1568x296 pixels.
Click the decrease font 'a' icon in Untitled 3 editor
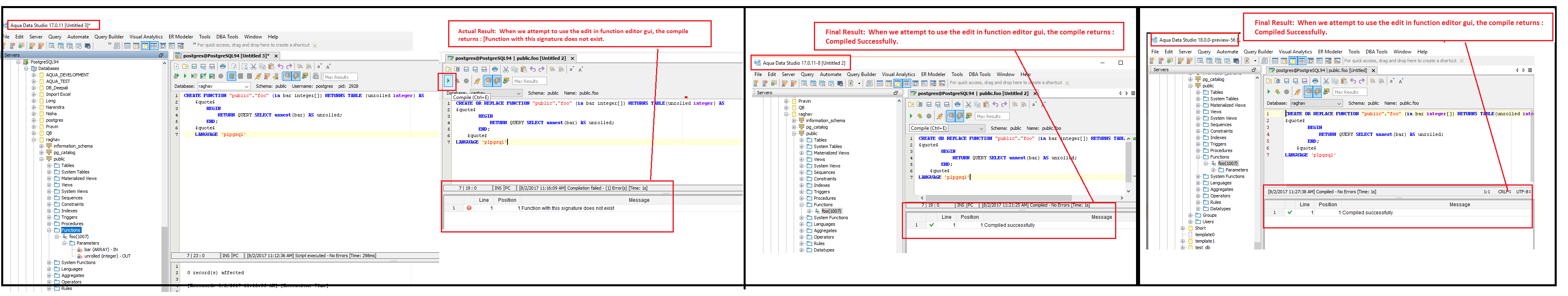pyautogui.click(x=319, y=67)
